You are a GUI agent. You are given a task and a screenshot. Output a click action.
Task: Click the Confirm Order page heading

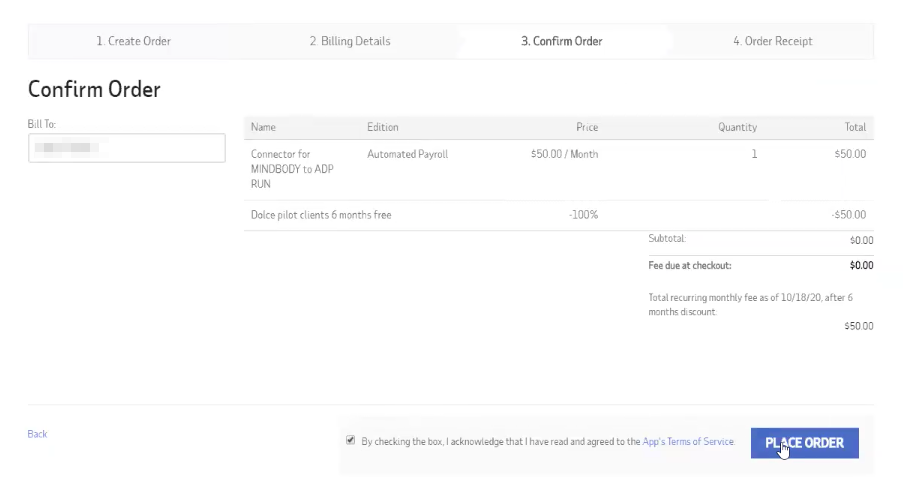point(94,89)
